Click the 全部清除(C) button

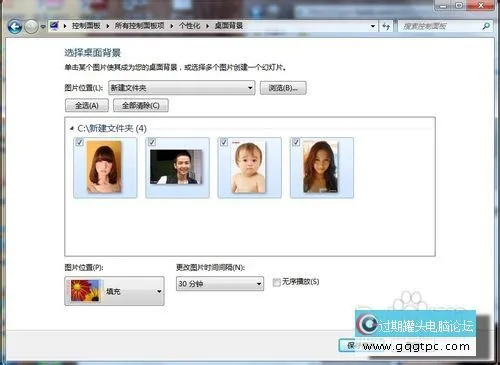pyautogui.click(x=141, y=106)
